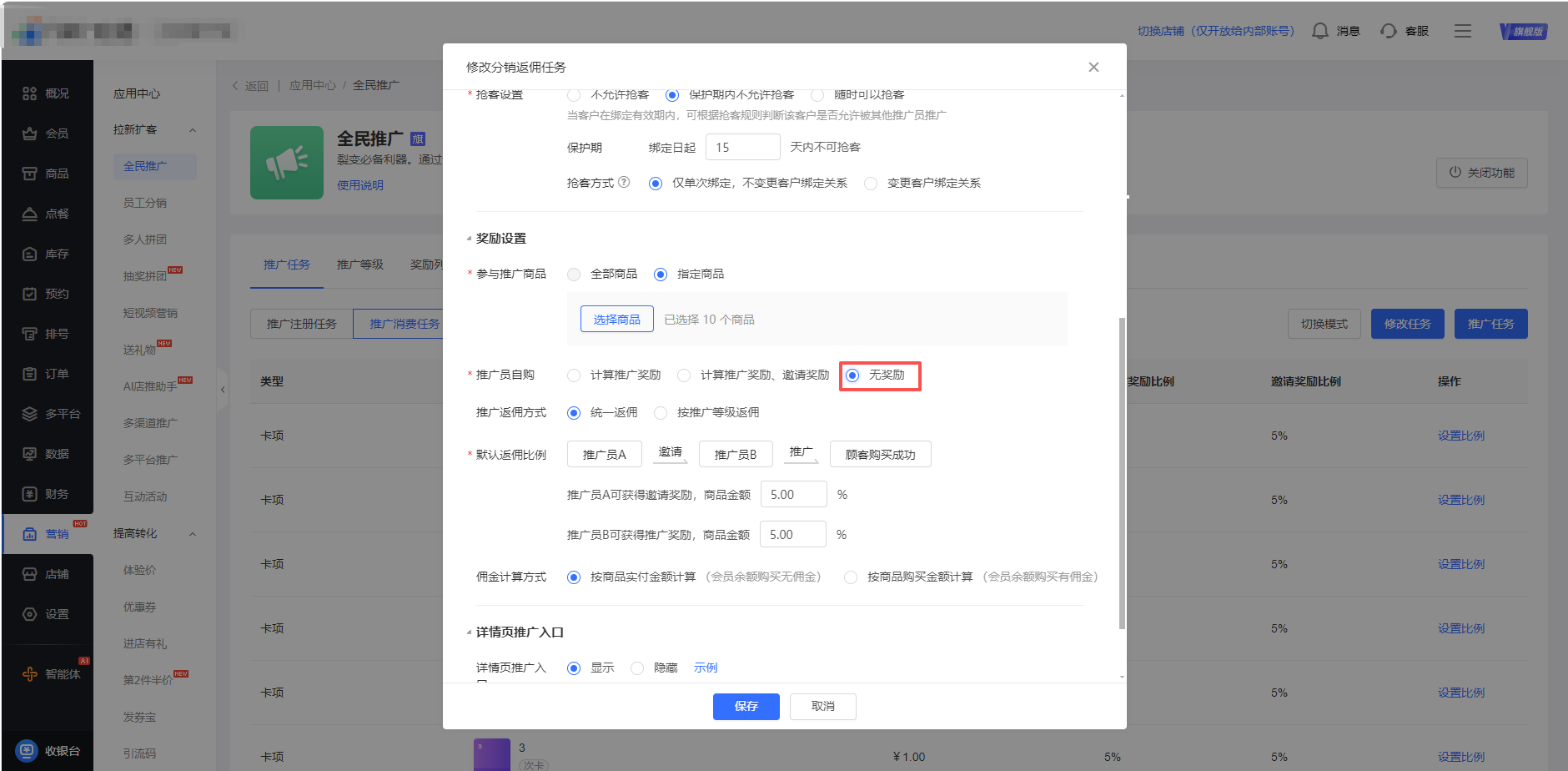1568x771 pixels.
Task: Open the 会员 member crown icon
Action: (30, 134)
